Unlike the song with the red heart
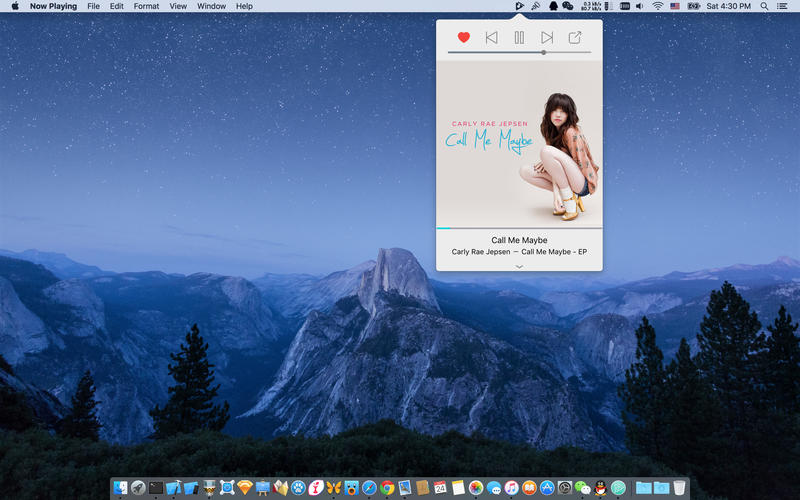The height and width of the screenshot is (500, 800). (x=463, y=38)
